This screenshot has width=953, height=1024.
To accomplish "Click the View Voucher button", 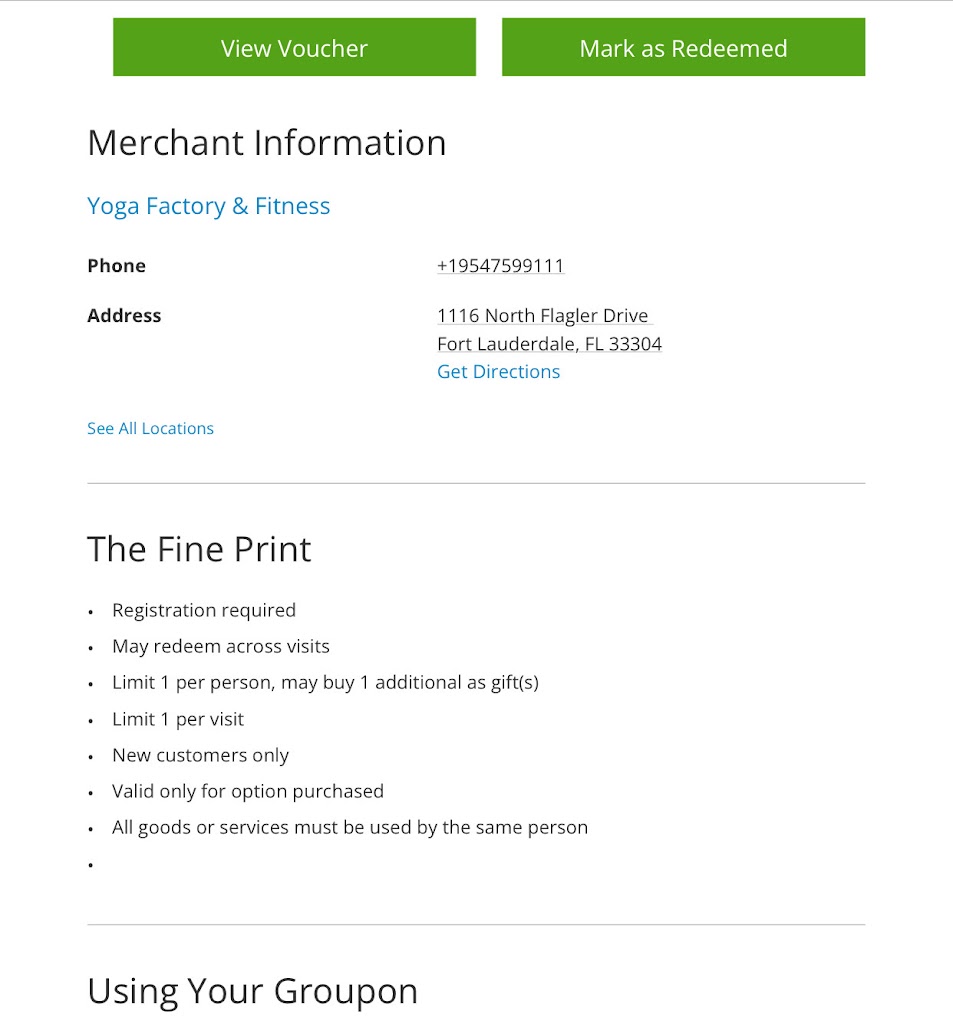I will tap(294, 48).
